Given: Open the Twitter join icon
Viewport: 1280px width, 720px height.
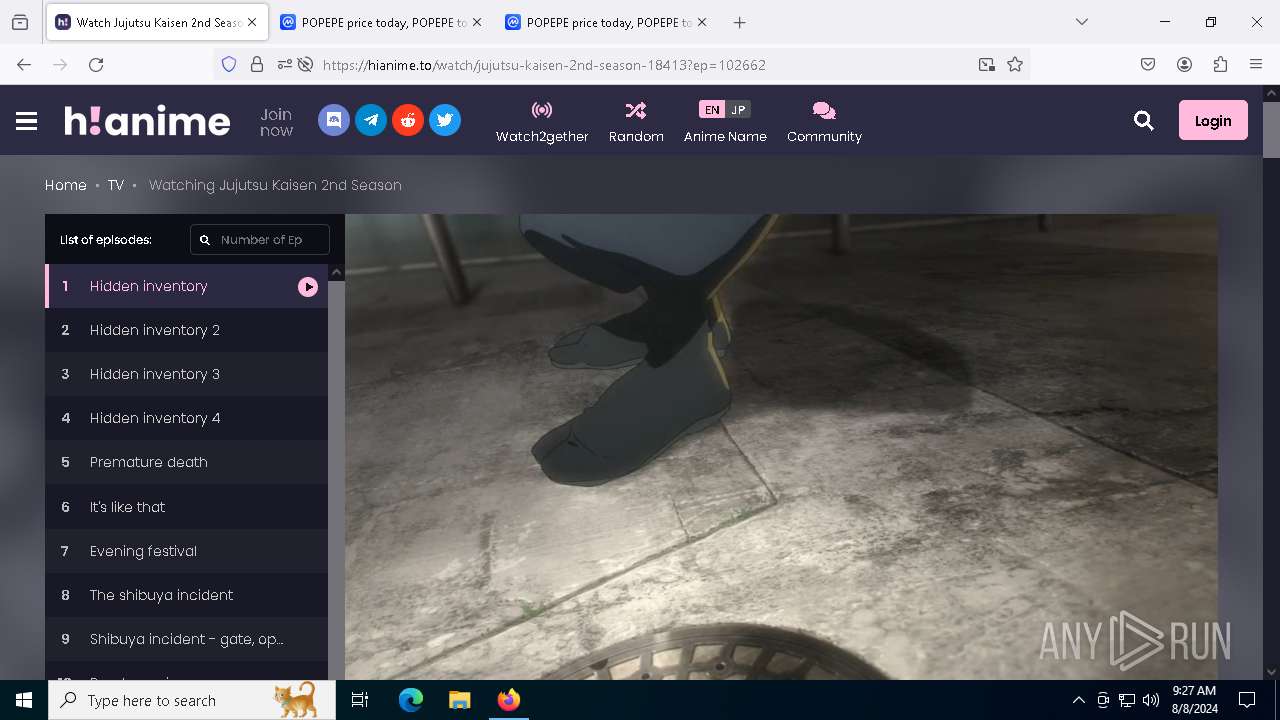Looking at the screenshot, I should (x=445, y=120).
